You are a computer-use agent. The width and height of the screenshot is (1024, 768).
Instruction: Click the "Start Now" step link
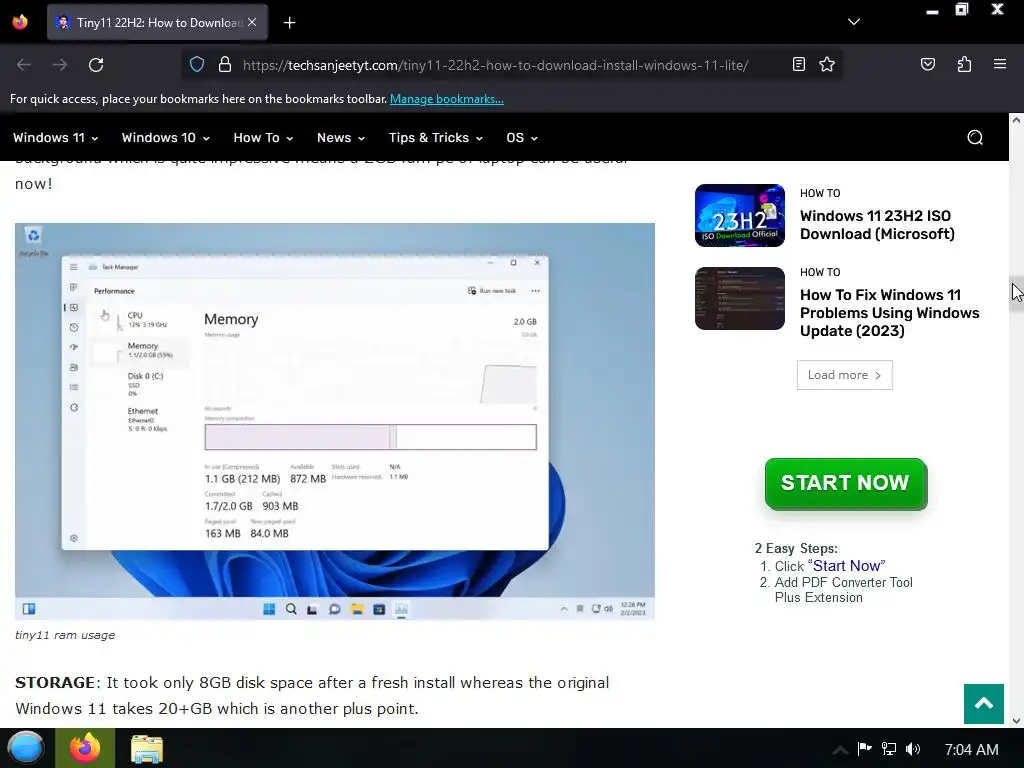point(846,566)
